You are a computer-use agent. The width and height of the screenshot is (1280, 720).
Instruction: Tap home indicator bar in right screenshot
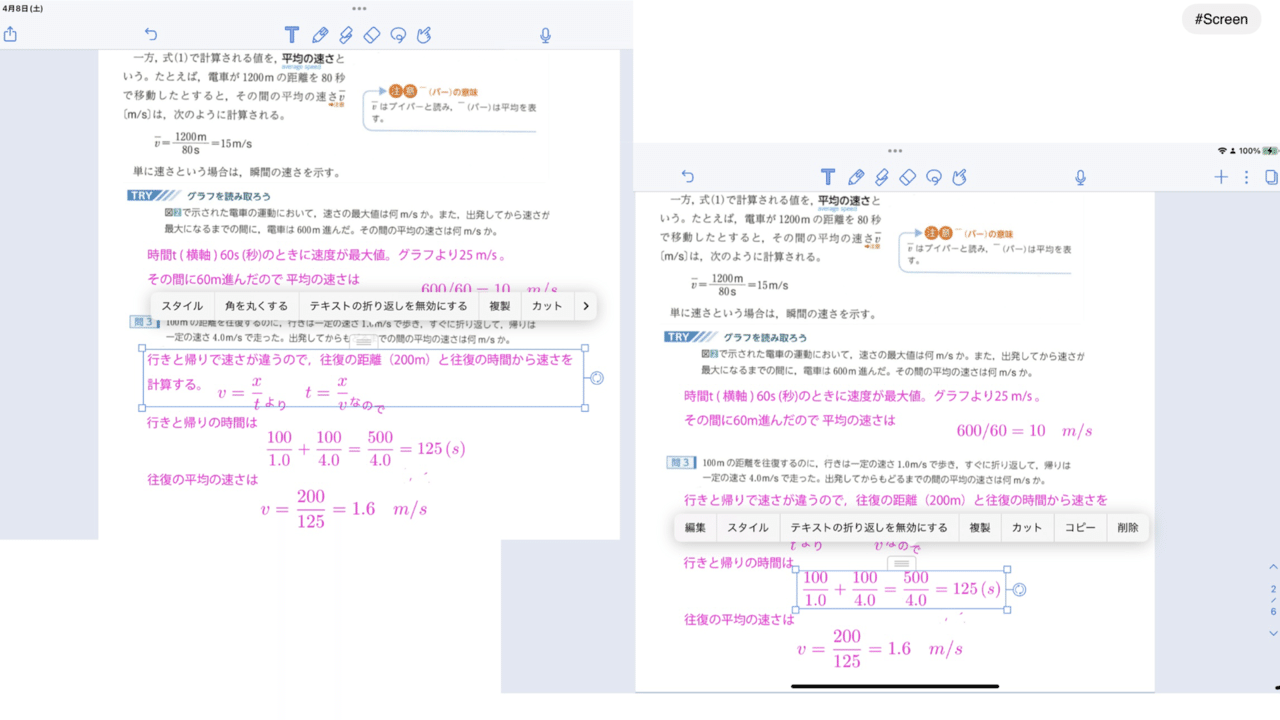[x=895, y=686]
